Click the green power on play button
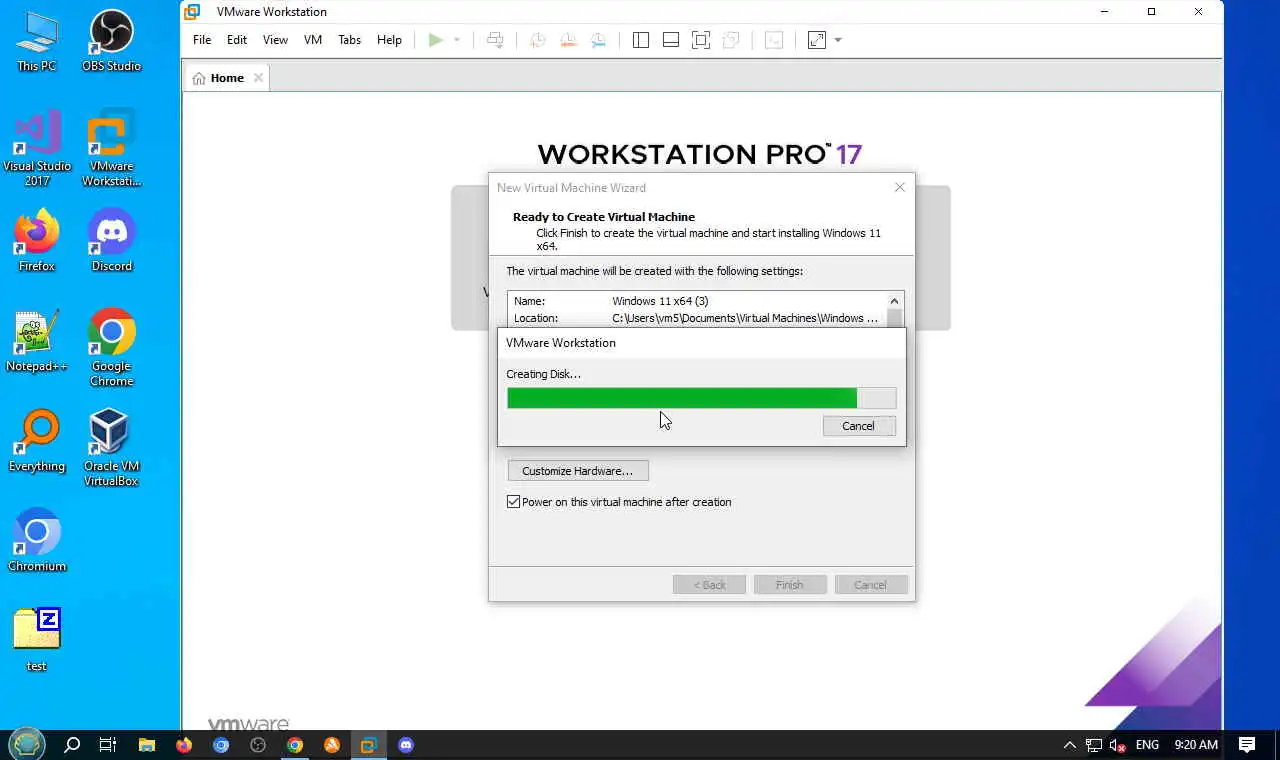1280x760 pixels. tap(435, 40)
